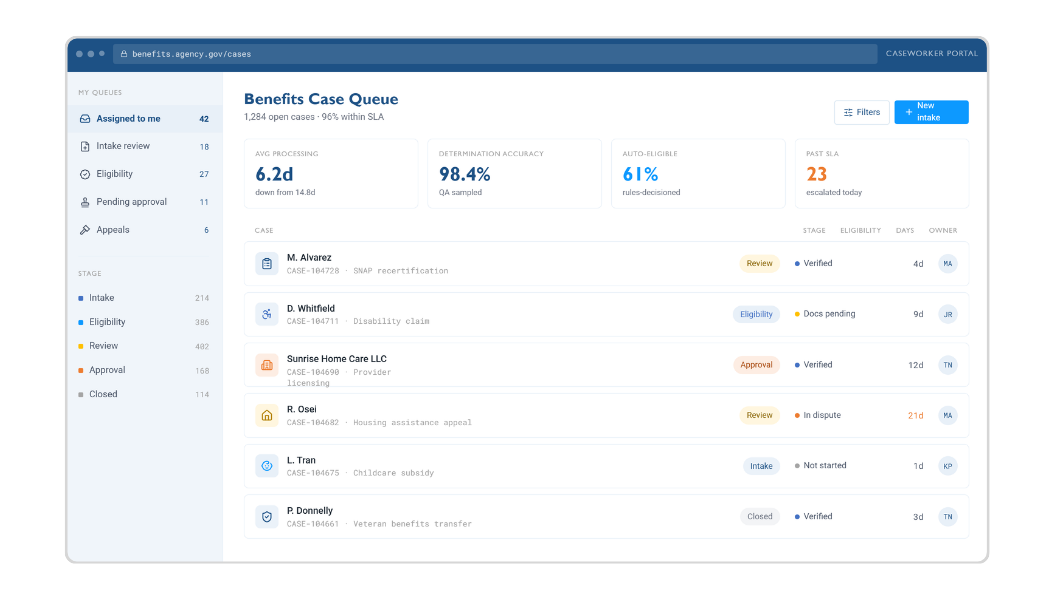Filter by Approval stage in sidebar
Screen dimensions: 1050x600
(x=145, y=370)
